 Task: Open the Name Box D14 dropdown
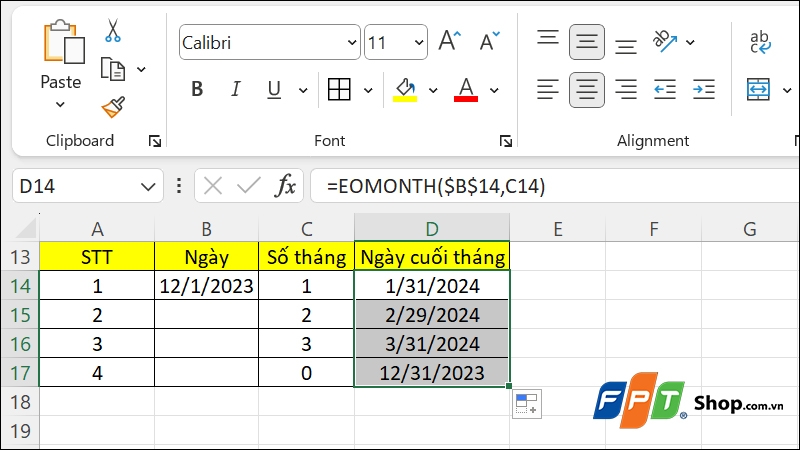tap(148, 187)
